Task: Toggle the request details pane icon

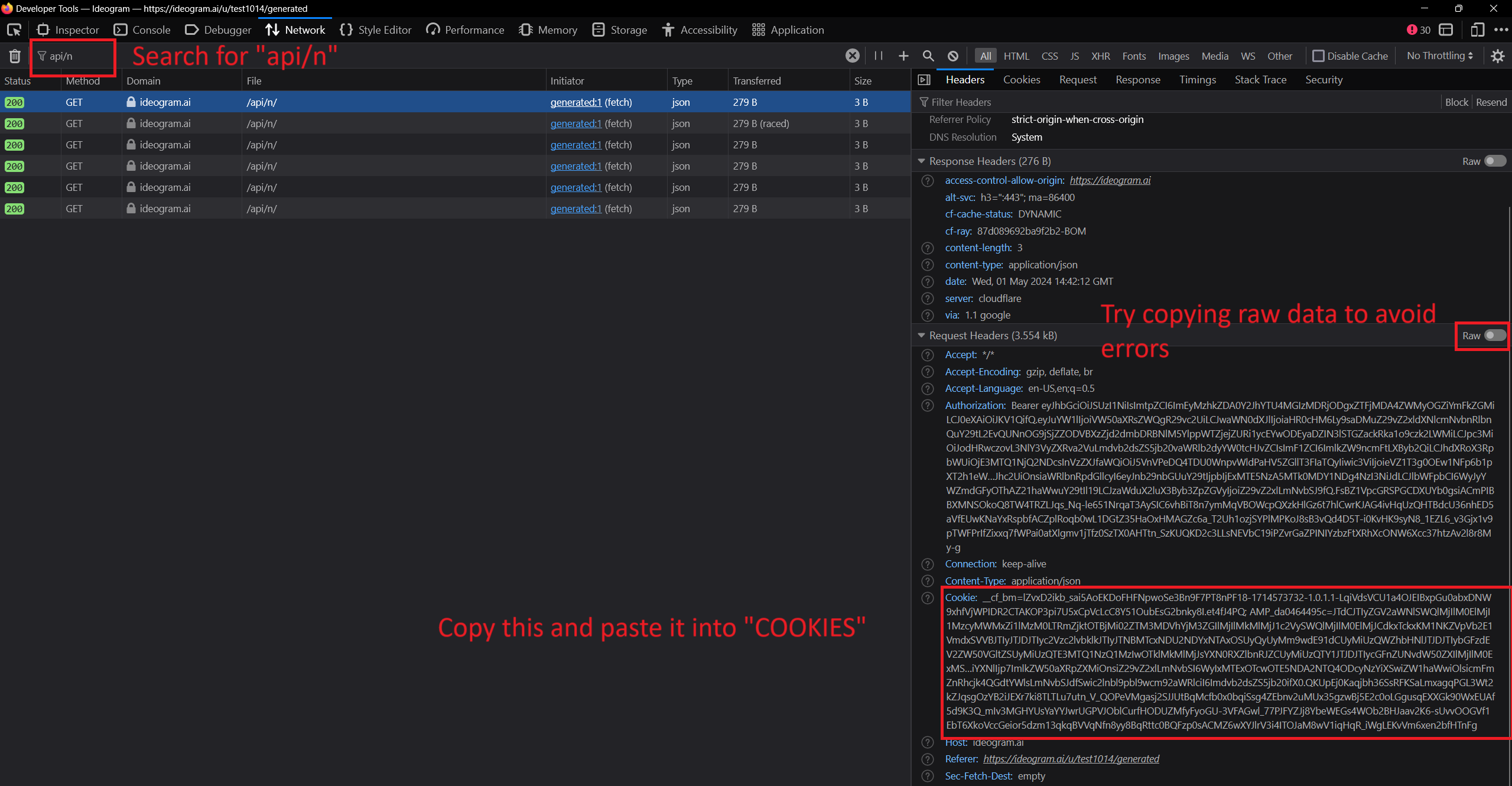Action: [x=925, y=80]
